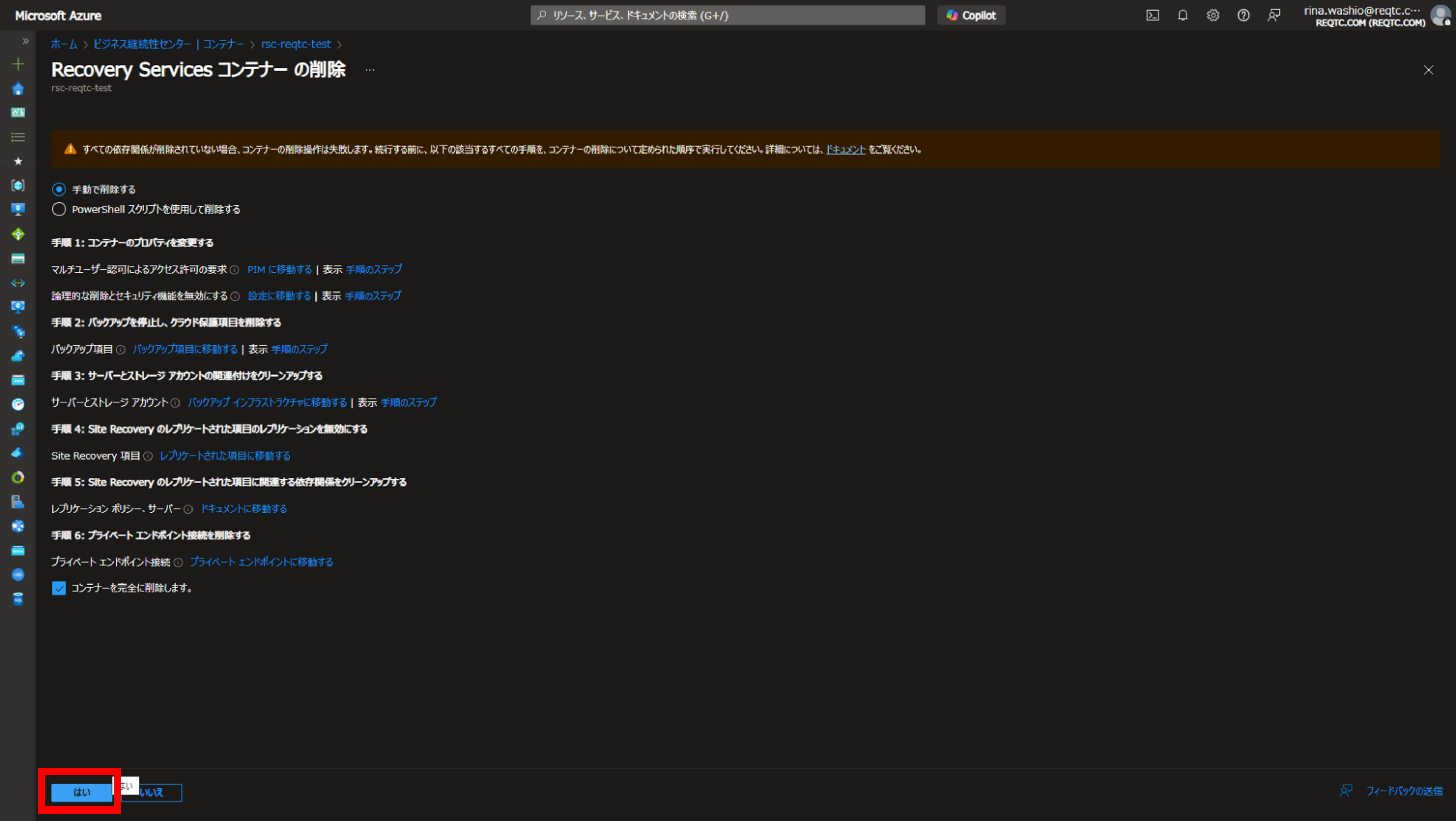Open the more options ellipsis beside title
Viewport: 1456px width, 821px height.
coord(369,69)
